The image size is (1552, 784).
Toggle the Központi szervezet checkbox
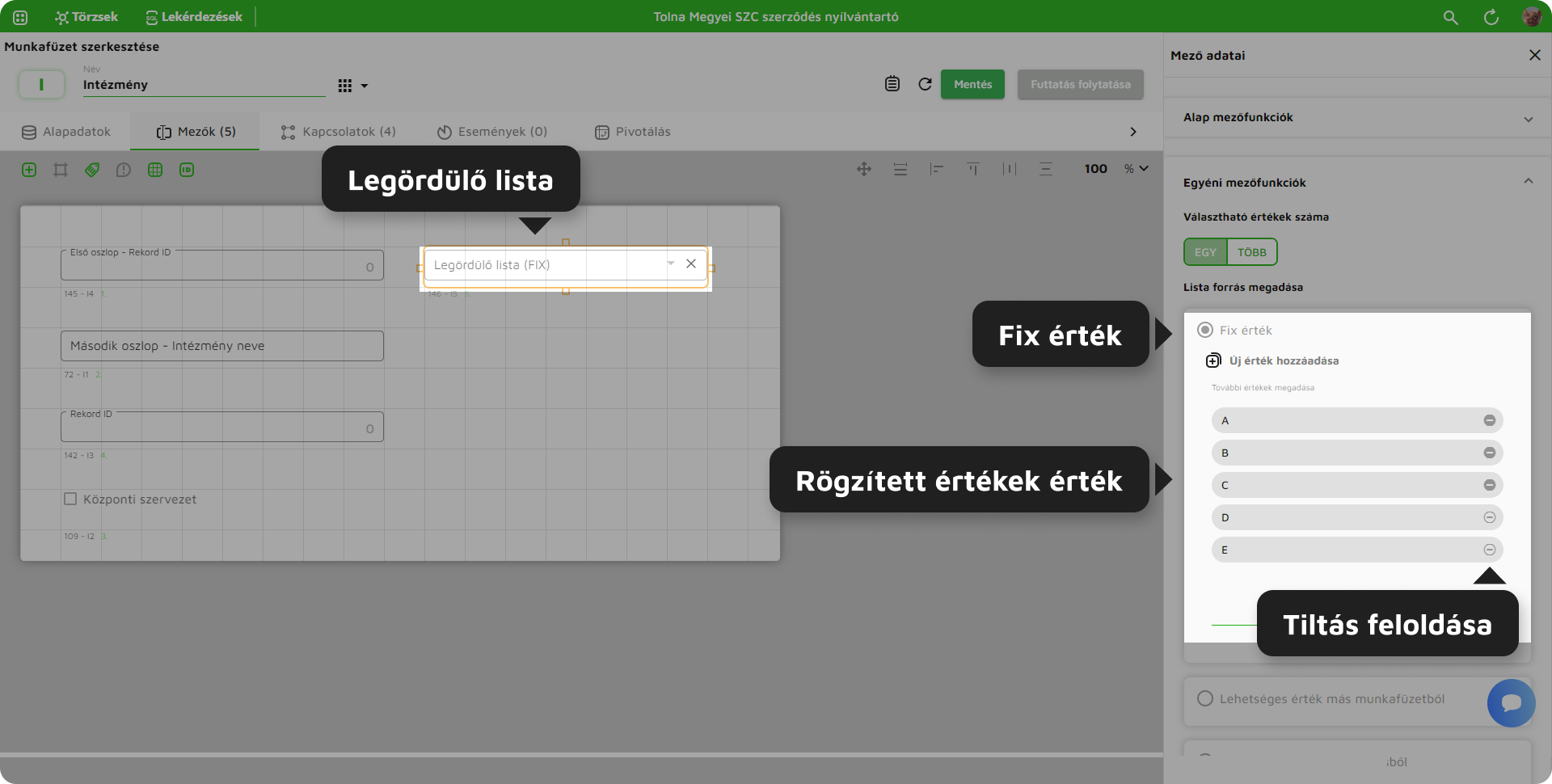[70, 499]
